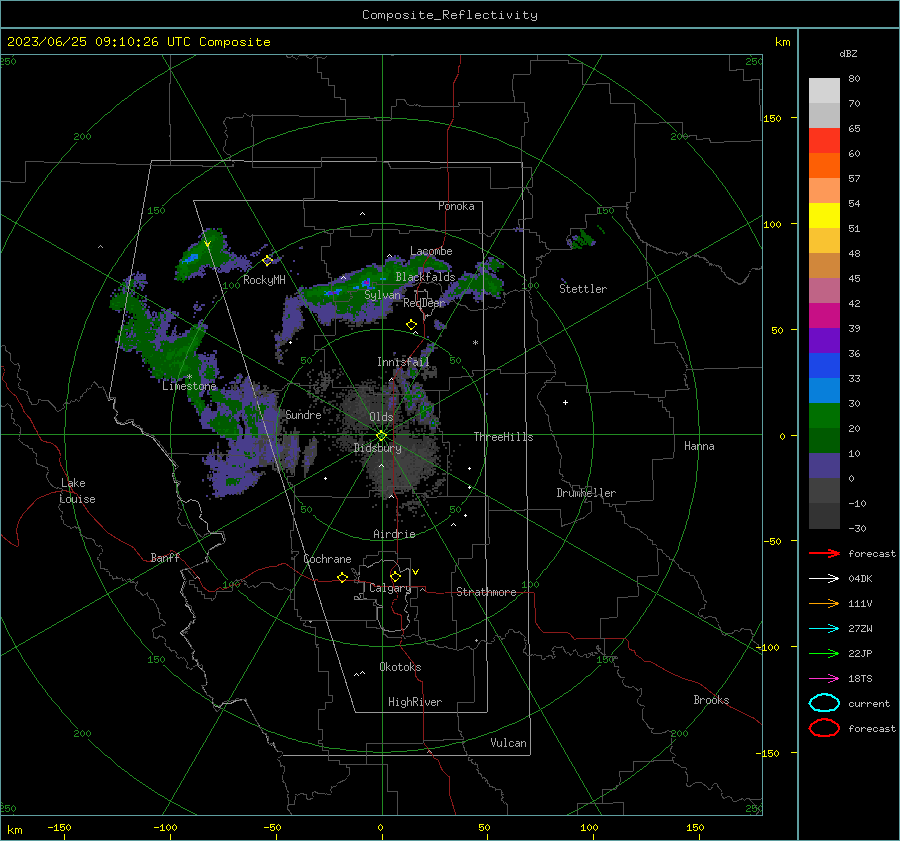Select the orange 111V arrow legend icon
This screenshot has height=841, width=900.
[x=824, y=603]
